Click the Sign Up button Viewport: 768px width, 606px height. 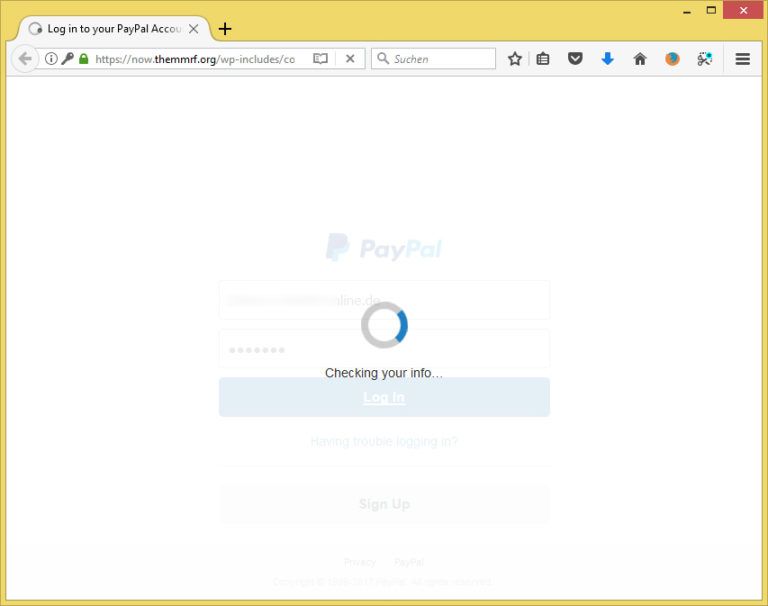coord(384,504)
